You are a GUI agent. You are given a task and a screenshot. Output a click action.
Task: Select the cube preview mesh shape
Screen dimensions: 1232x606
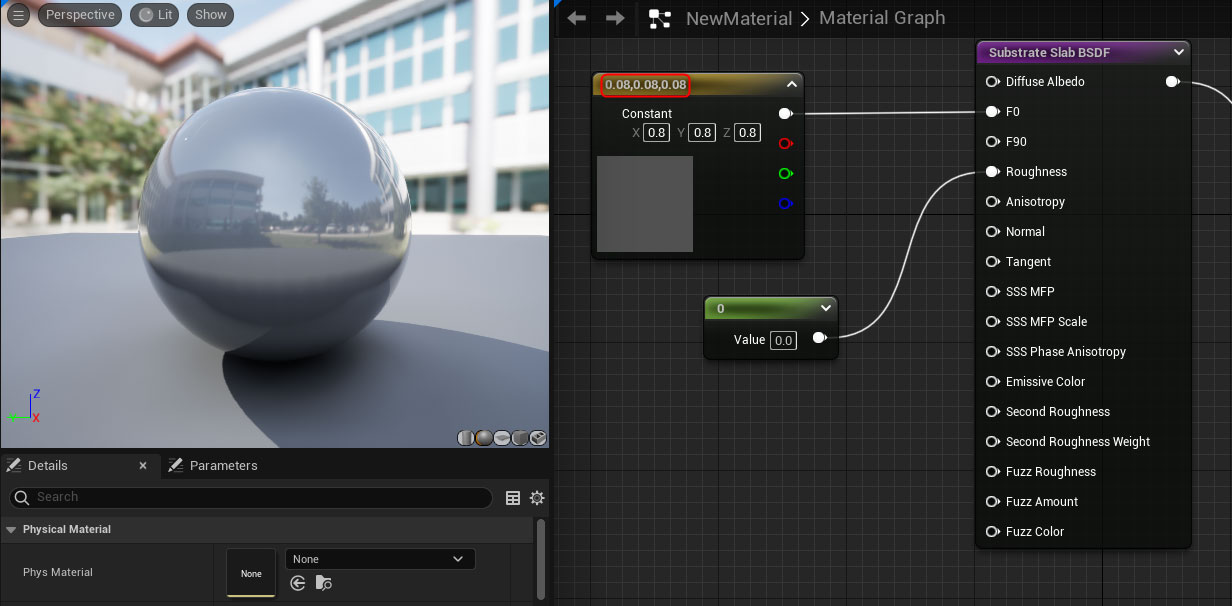[x=519, y=438]
